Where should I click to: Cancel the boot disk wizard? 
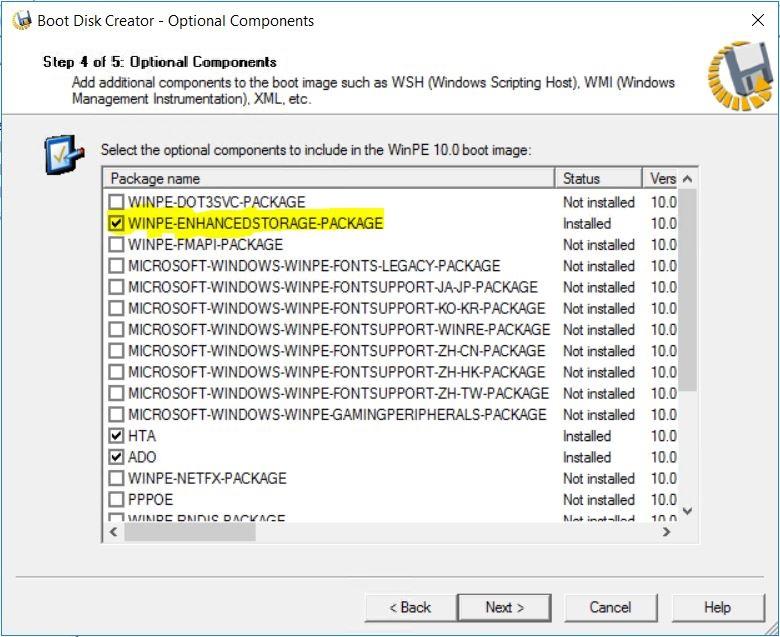pos(610,607)
